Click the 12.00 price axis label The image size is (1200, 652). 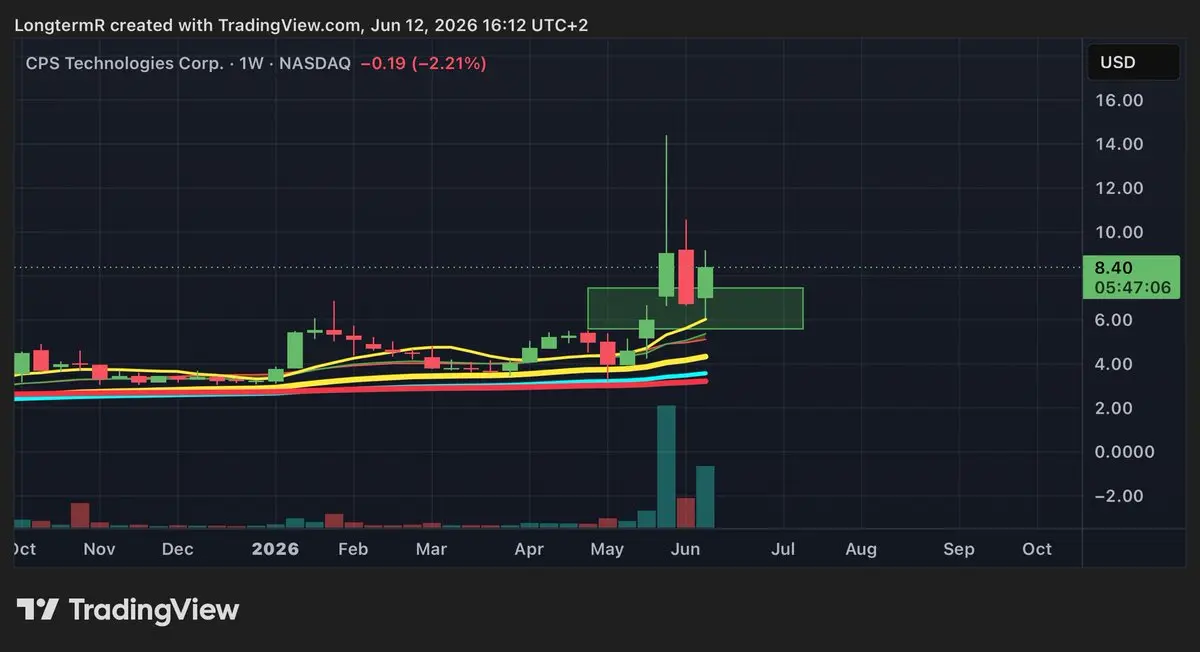pyautogui.click(x=1119, y=188)
